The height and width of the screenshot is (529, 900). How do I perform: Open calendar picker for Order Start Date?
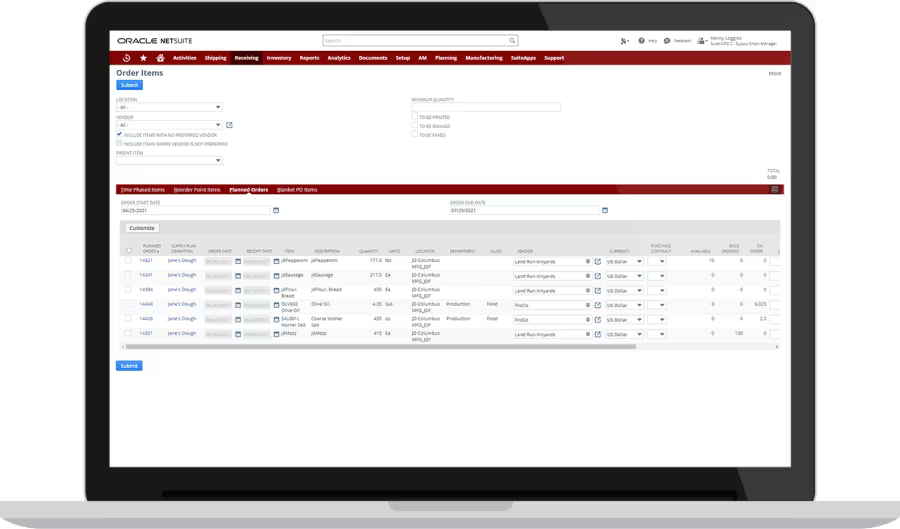(276, 211)
